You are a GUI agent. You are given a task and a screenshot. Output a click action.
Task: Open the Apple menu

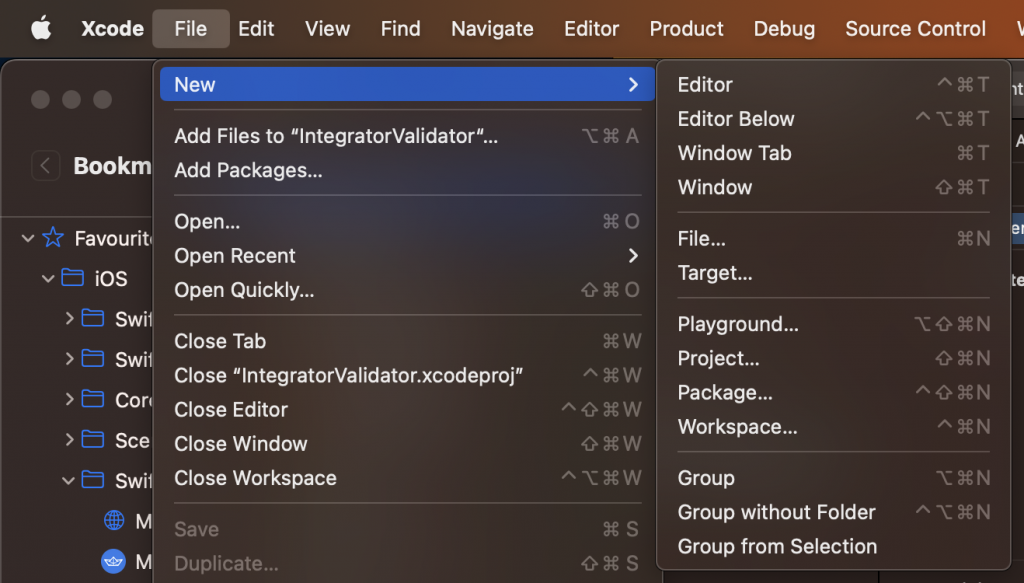pyautogui.click(x=41, y=29)
